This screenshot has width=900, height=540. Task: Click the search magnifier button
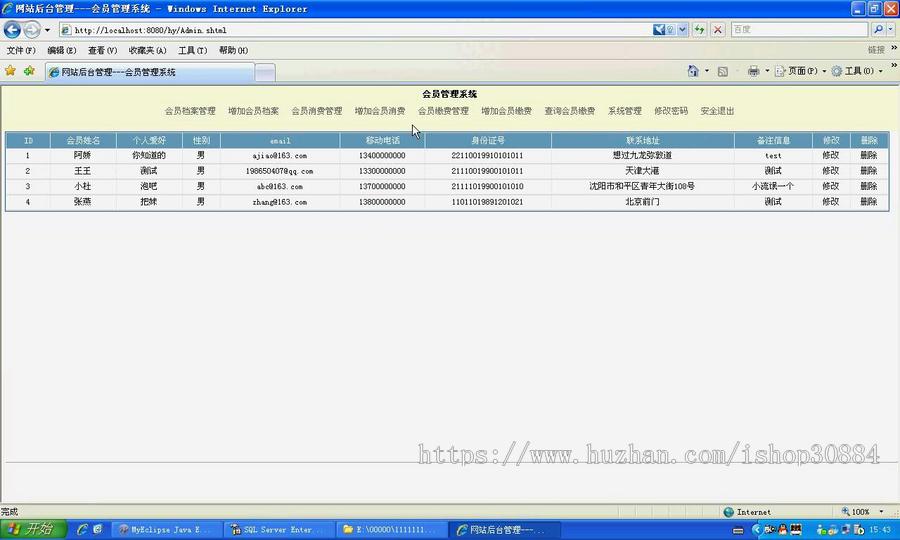click(878, 29)
